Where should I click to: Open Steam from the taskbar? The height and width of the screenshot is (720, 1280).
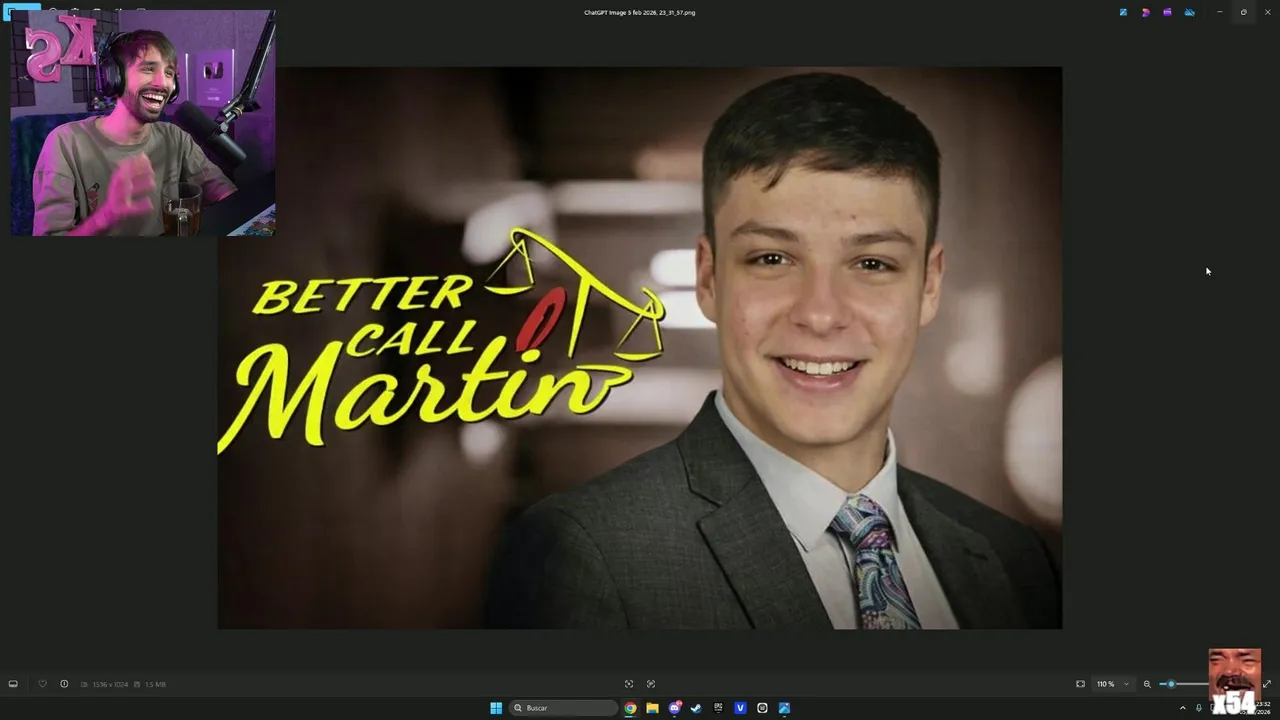click(x=696, y=708)
